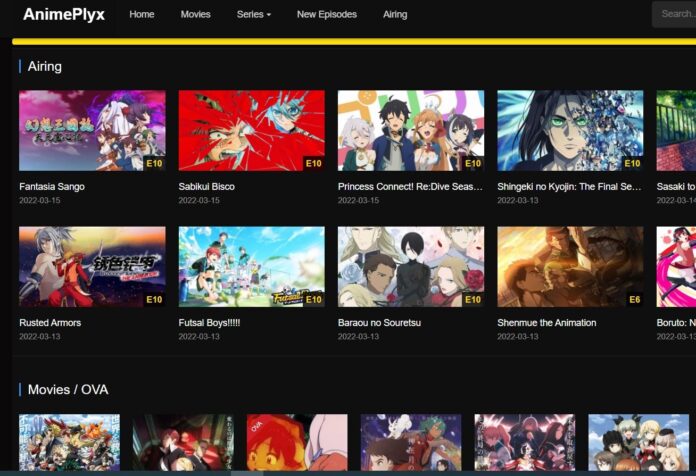Open the Sasaki to thumbnail
Viewport: 696px width, 476px height.
tap(676, 131)
